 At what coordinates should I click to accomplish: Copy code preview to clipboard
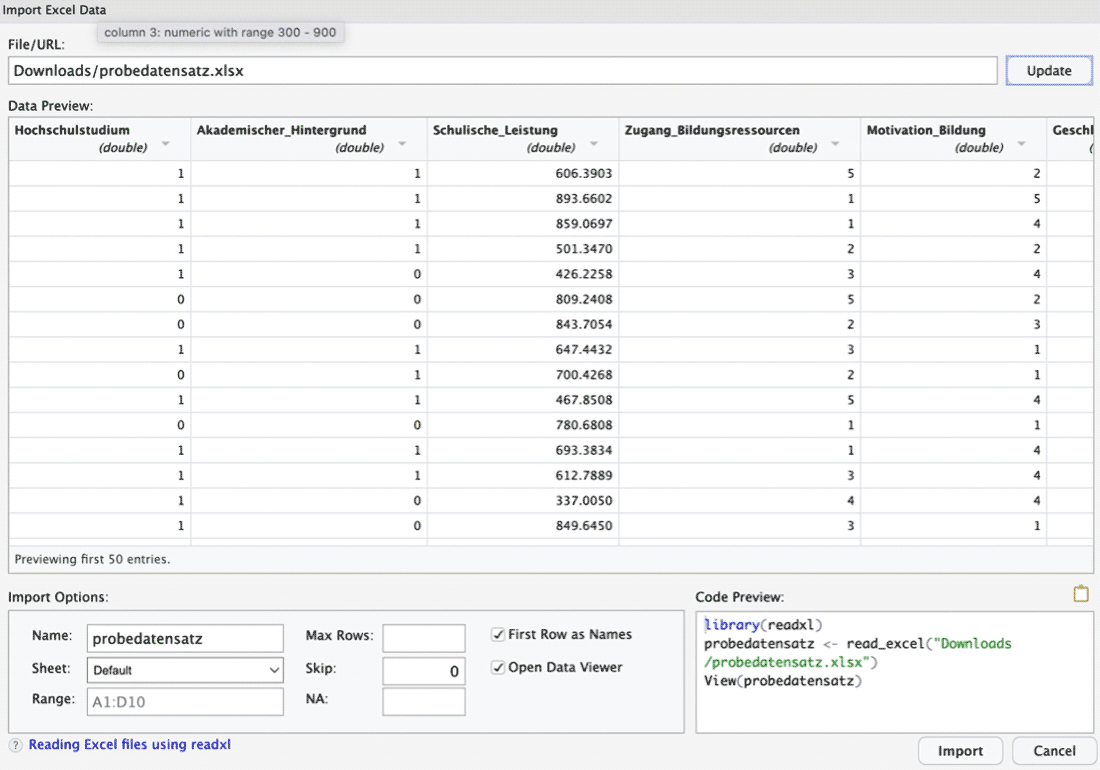coord(1081,593)
